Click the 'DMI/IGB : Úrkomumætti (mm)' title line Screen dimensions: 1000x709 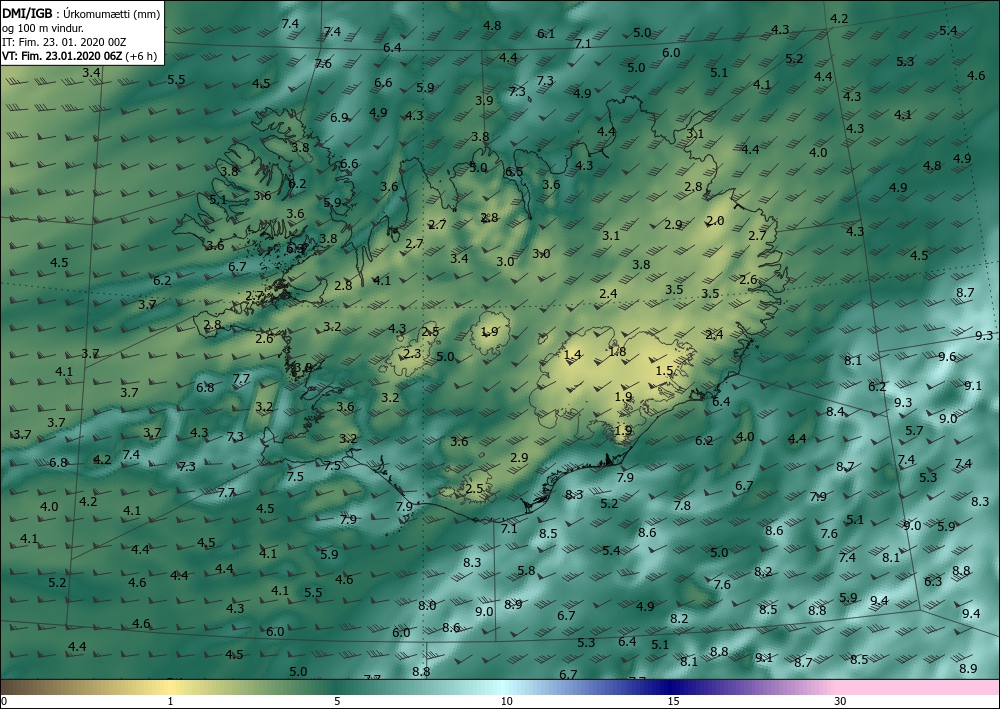tap(81, 14)
